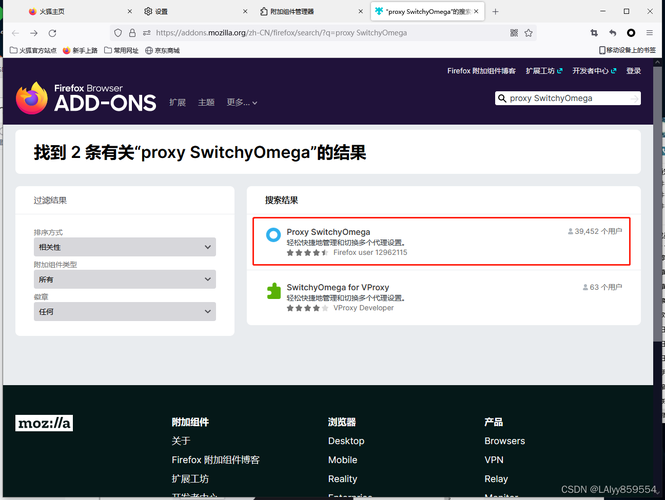Viewport: 665px width, 500px height.
Task: Go forward using the browser forward arrow
Action: point(34,33)
